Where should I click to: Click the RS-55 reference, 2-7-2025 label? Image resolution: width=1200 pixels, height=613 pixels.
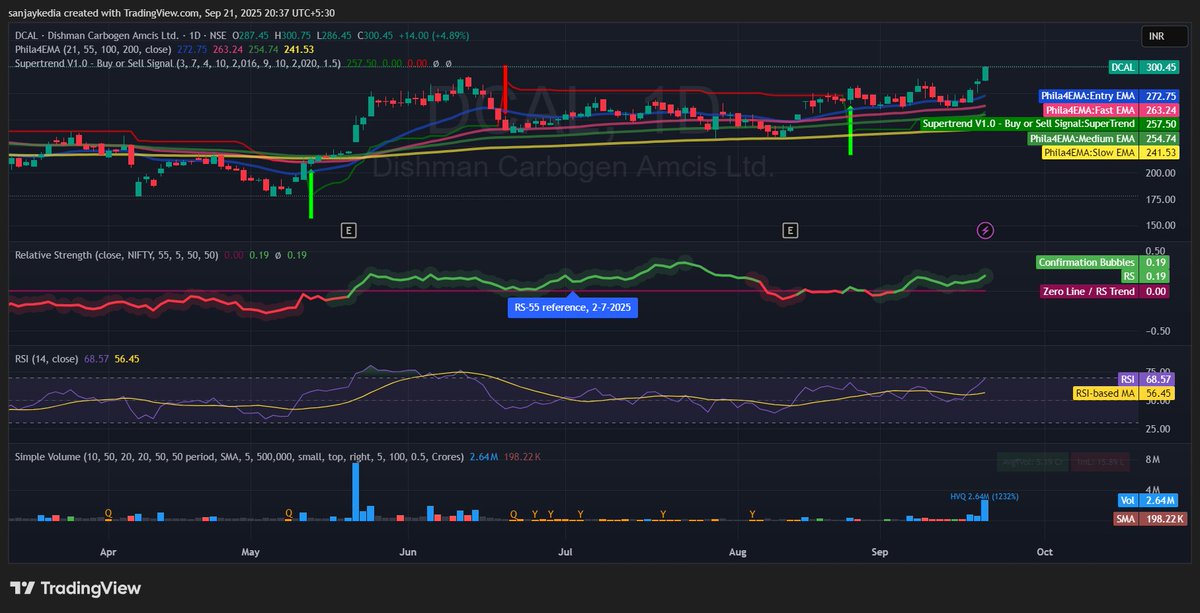(x=572, y=308)
